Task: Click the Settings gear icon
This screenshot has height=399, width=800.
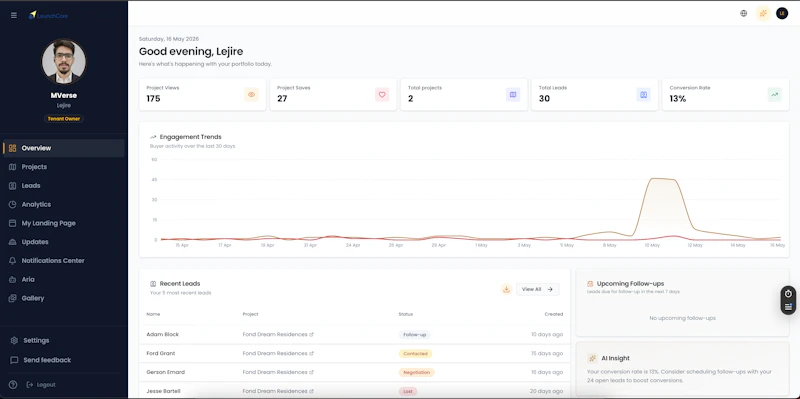Action: (x=14, y=340)
